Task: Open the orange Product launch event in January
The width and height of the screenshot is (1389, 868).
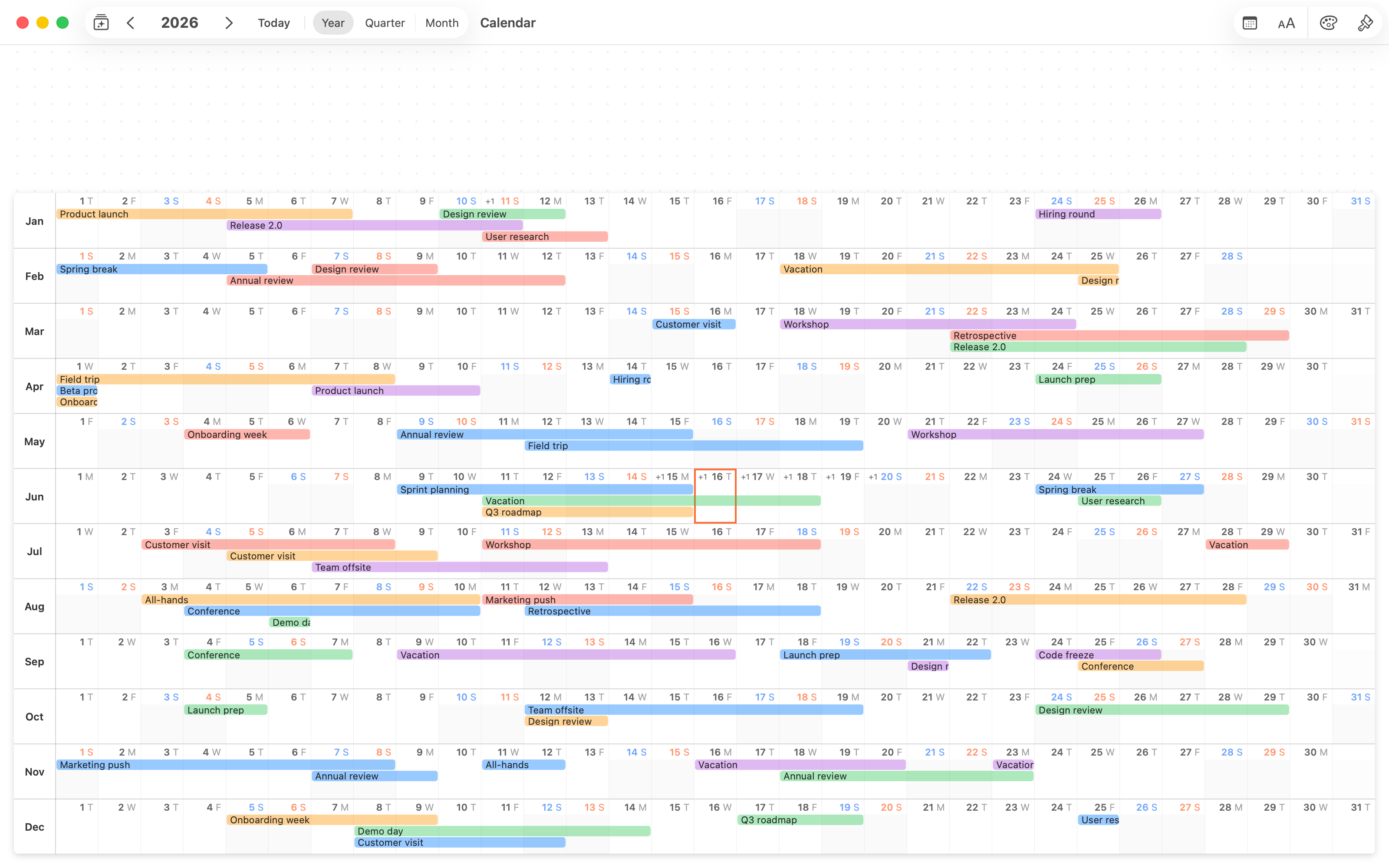Action: pyautogui.click(x=204, y=214)
